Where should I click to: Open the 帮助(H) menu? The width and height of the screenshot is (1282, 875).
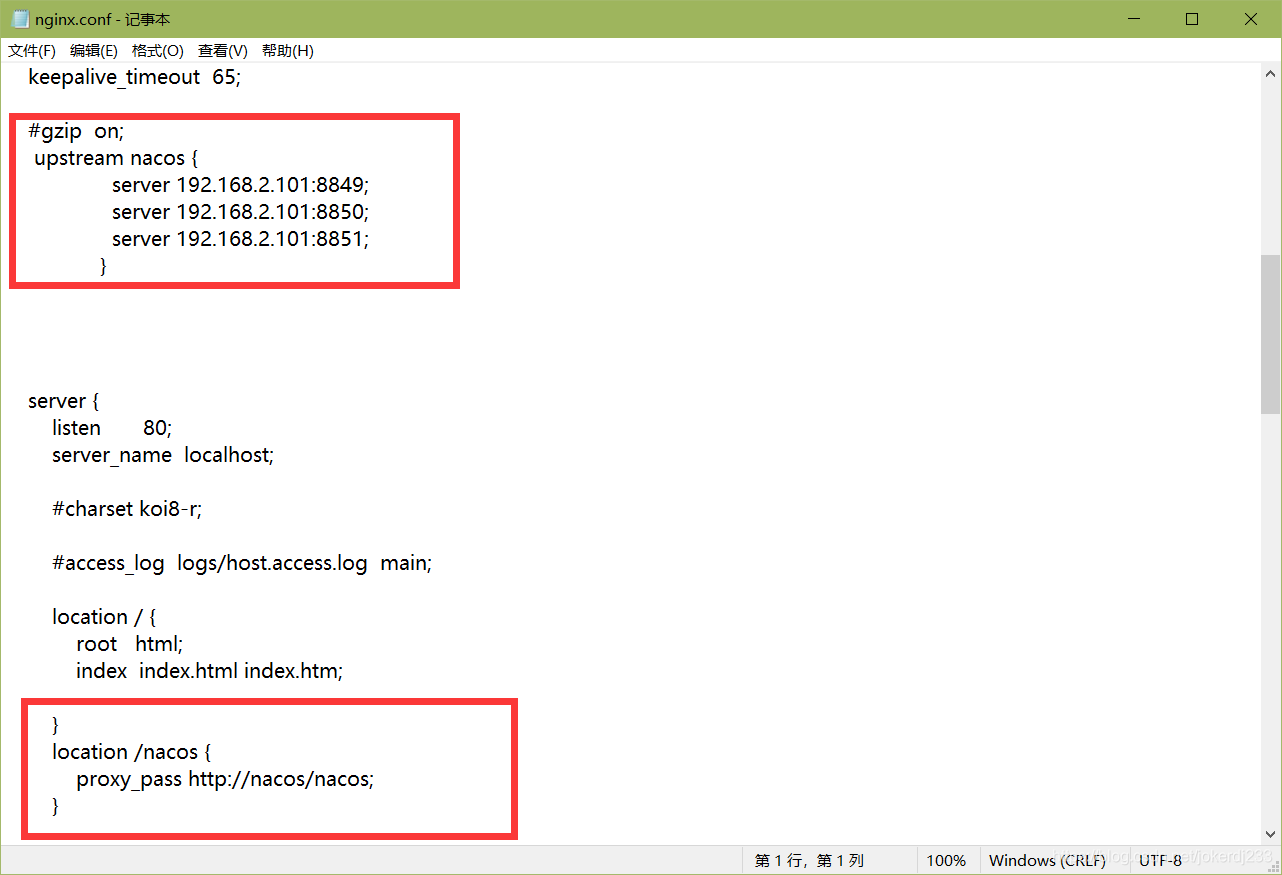[288, 50]
